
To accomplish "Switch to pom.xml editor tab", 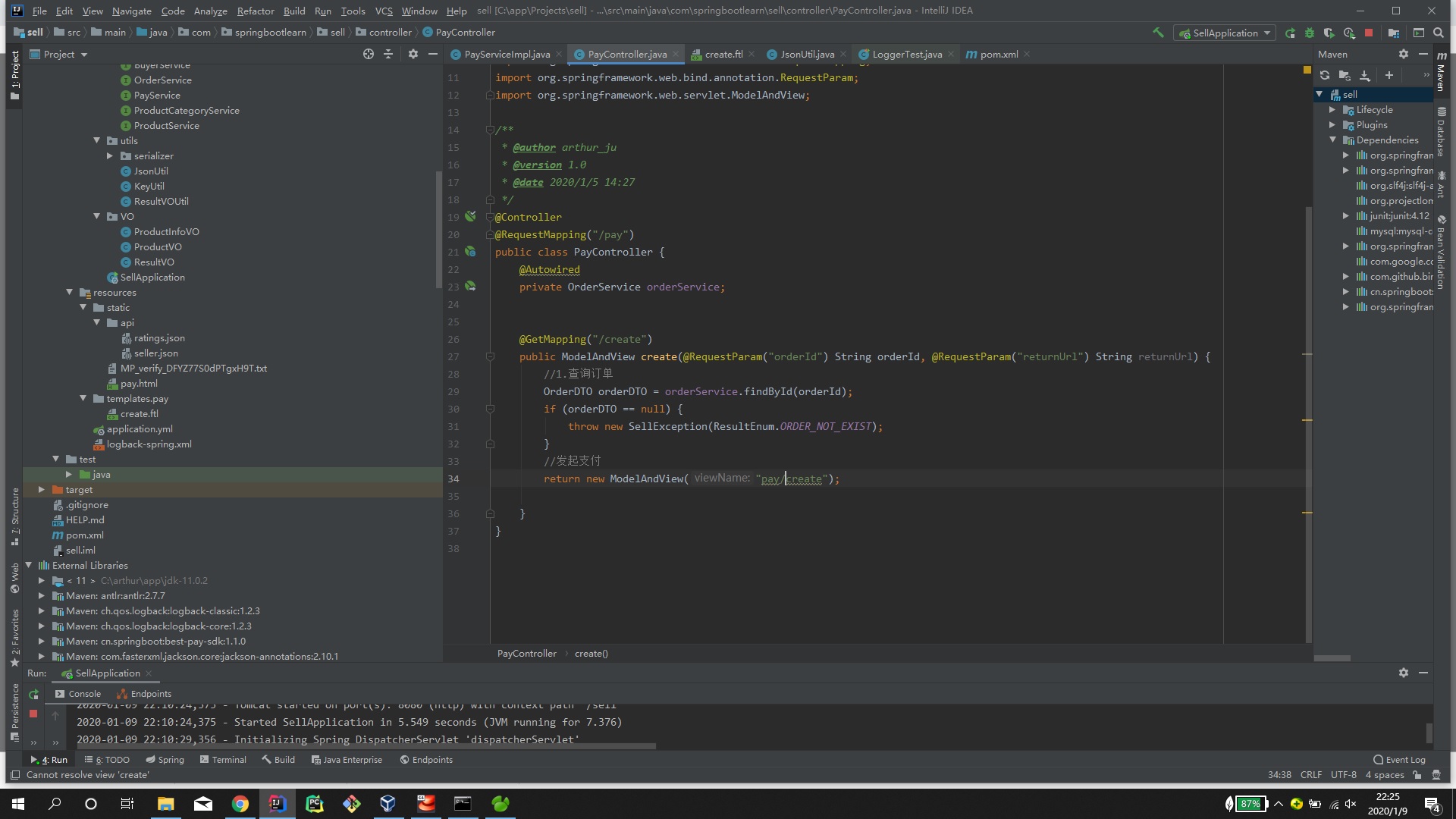I will (x=999, y=54).
